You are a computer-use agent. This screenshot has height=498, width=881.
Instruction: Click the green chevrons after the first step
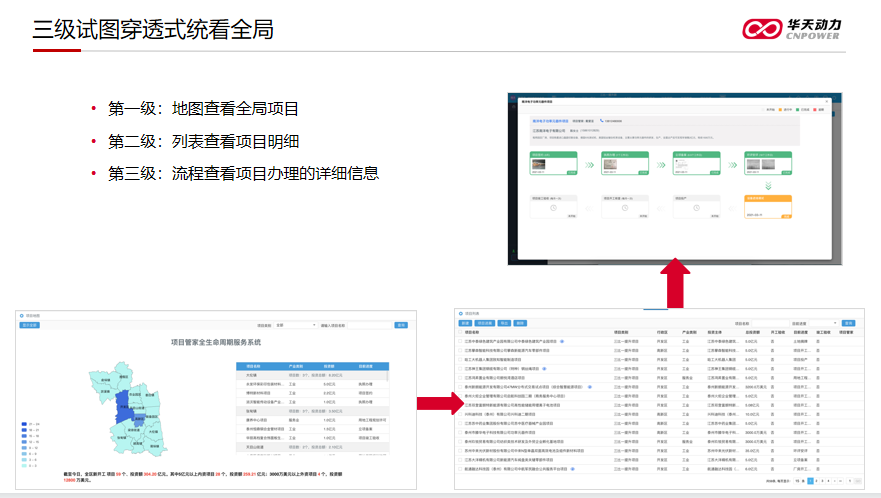pyautogui.click(x=589, y=166)
